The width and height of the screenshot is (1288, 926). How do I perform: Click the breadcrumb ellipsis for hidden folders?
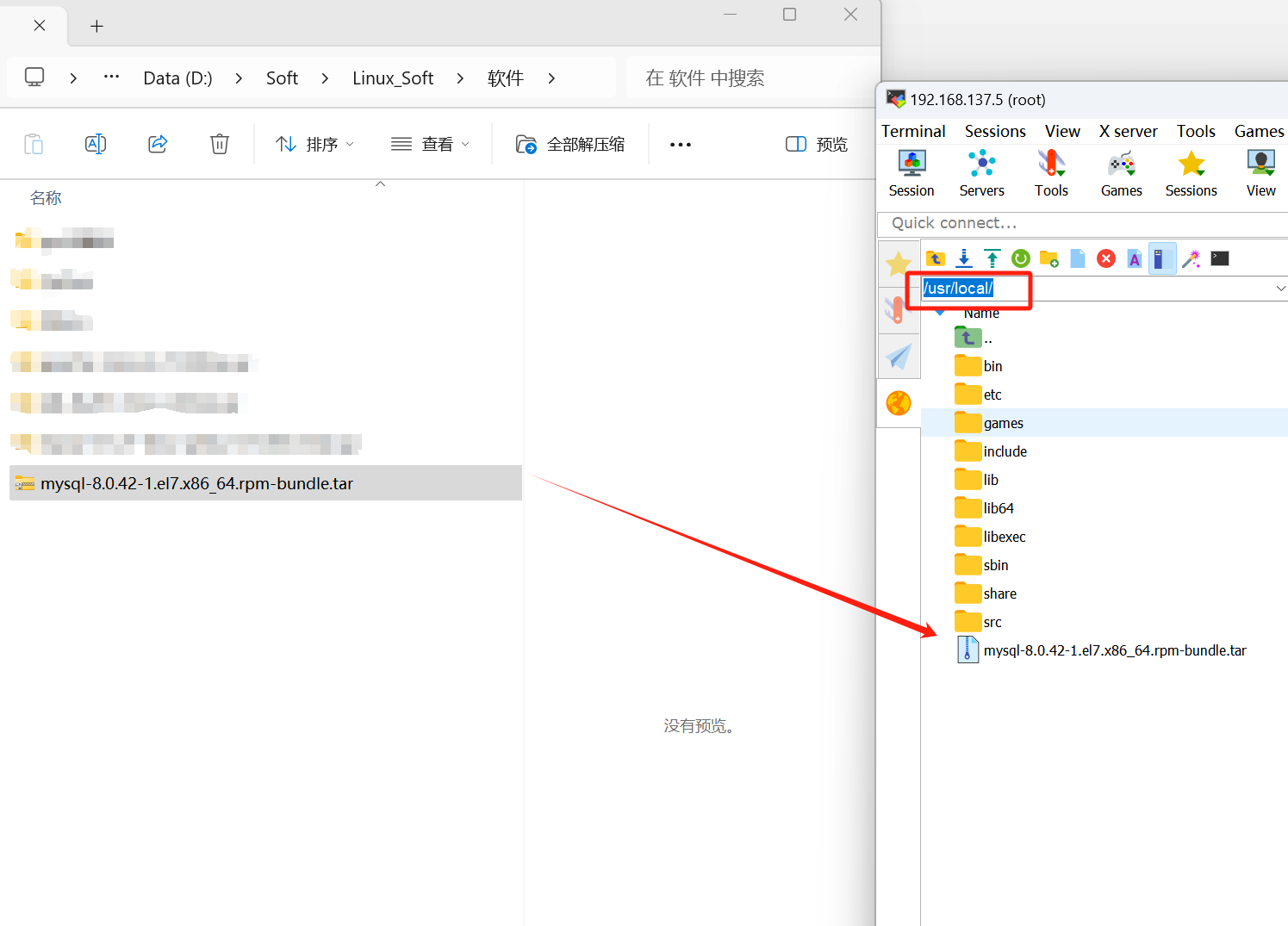pos(111,77)
